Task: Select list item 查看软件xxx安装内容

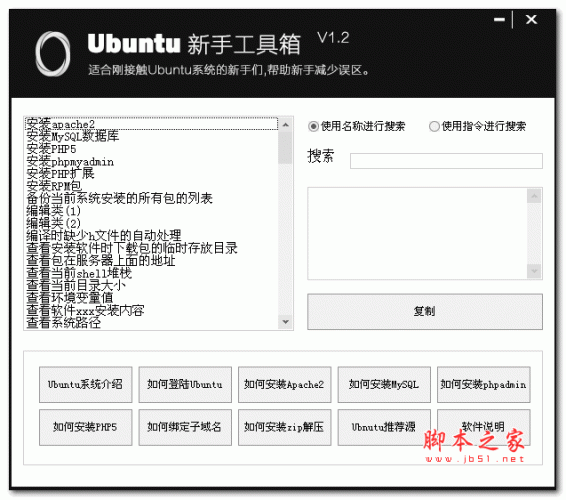Action: pyautogui.click(x=152, y=310)
